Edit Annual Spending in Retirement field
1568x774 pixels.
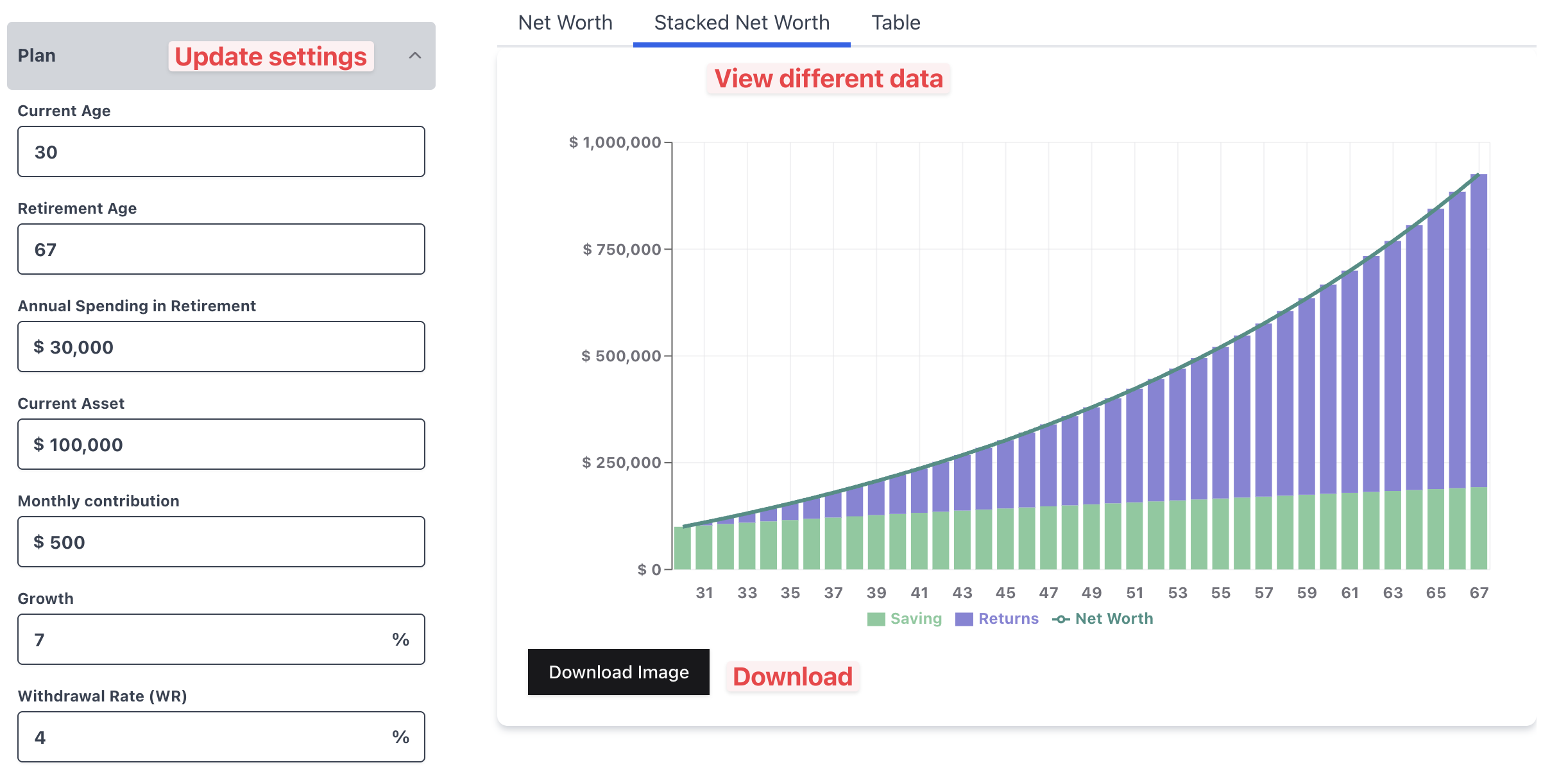pyautogui.click(x=221, y=347)
